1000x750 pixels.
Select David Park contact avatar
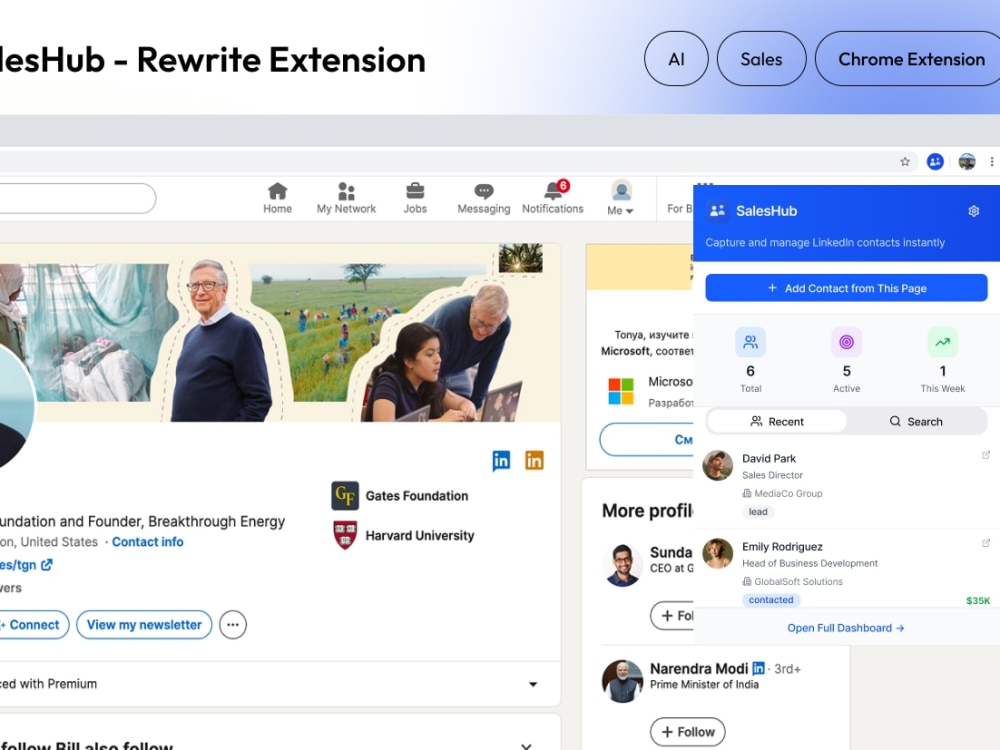click(717, 466)
